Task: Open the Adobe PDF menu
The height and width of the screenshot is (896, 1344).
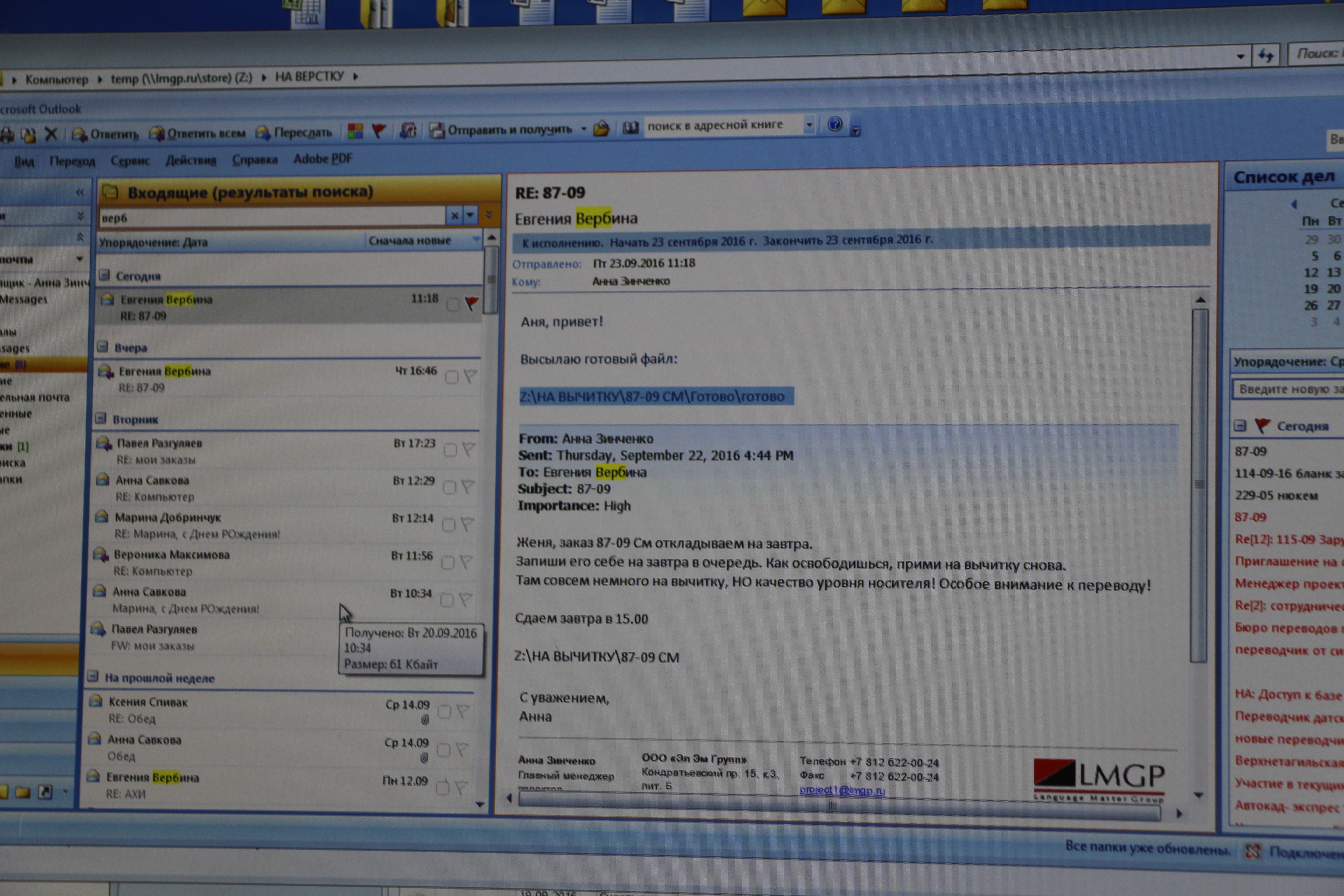Action: click(322, 159)
